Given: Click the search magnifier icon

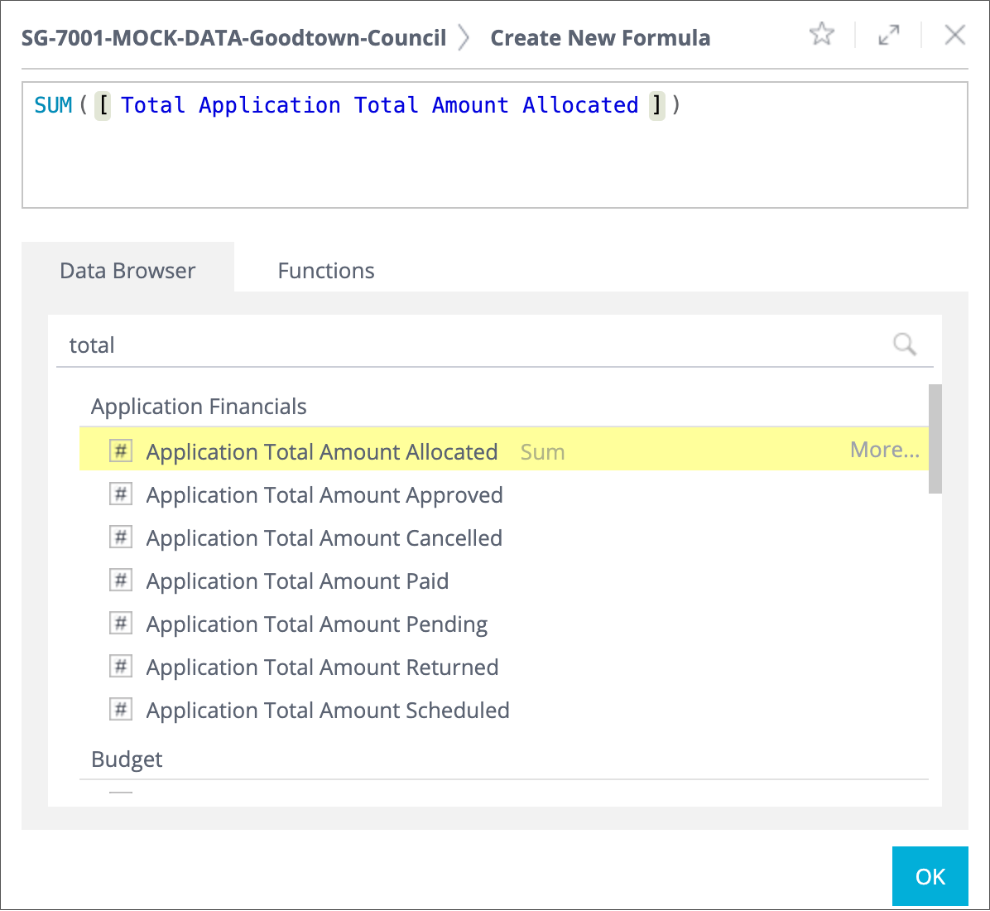Looking at the screenshot, I should pyautogui.click(x=904, y=345).
